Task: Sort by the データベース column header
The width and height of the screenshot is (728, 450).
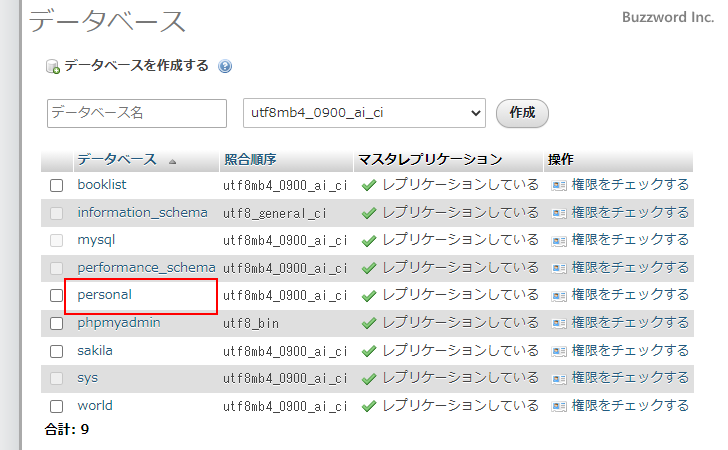Action: (x=117, y=160)
